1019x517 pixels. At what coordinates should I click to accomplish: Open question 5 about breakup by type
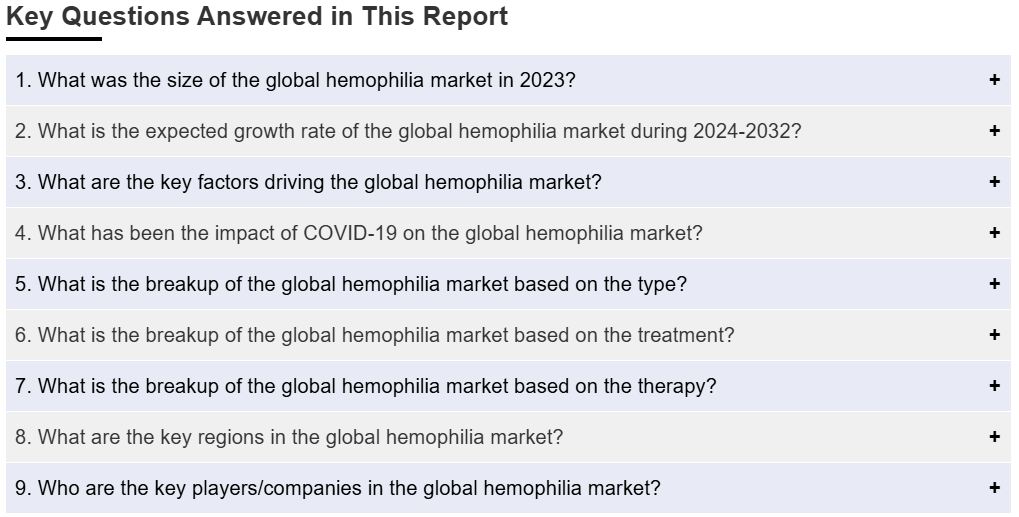pyautogui.click(x=508, y=284)
